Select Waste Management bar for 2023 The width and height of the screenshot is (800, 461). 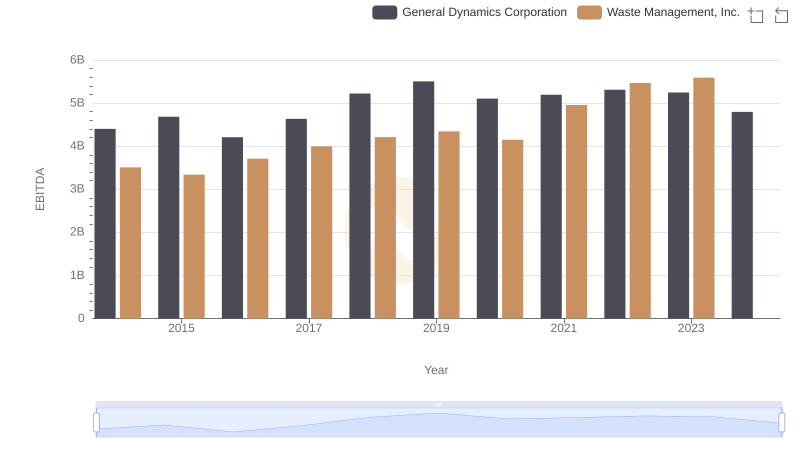[704, 198]
